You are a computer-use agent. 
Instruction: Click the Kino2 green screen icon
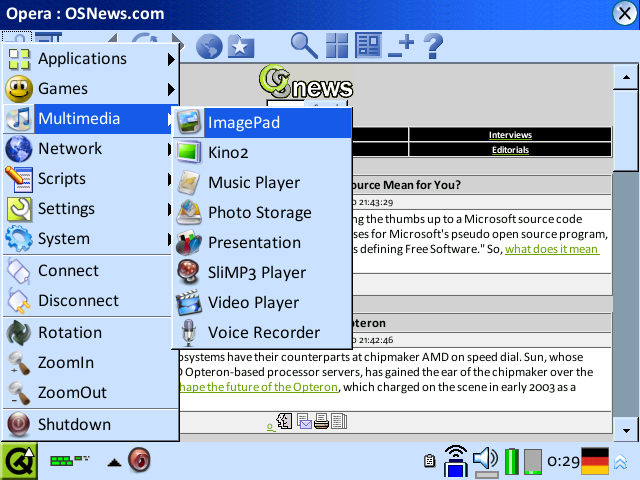coord(189,152)
